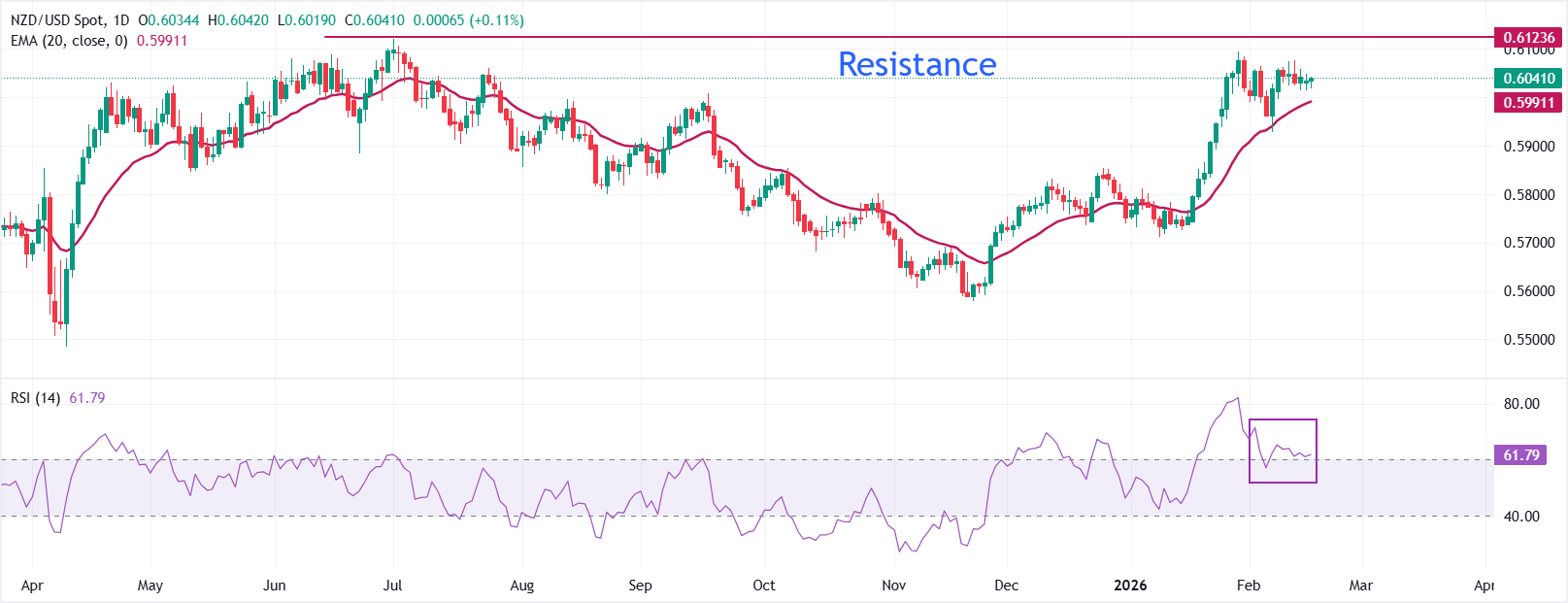Image resolution: width=1568 pixels, height=603 pixels.
Task: Click the Nov label on time axis
Action: point(893,586)
